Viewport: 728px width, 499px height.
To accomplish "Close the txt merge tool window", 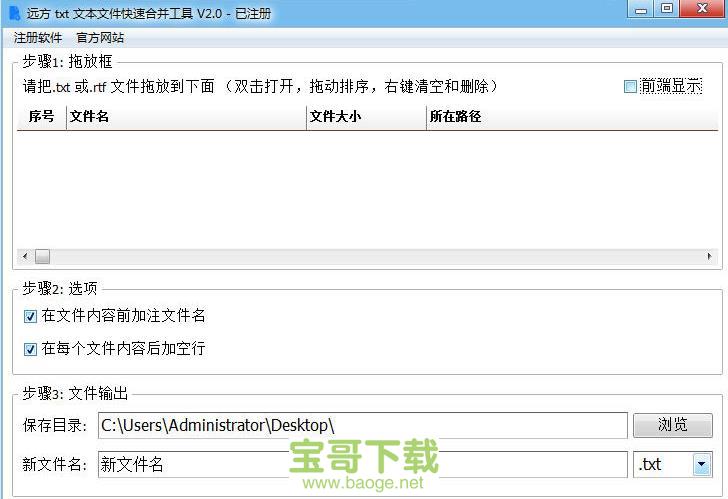I will 702,9.
